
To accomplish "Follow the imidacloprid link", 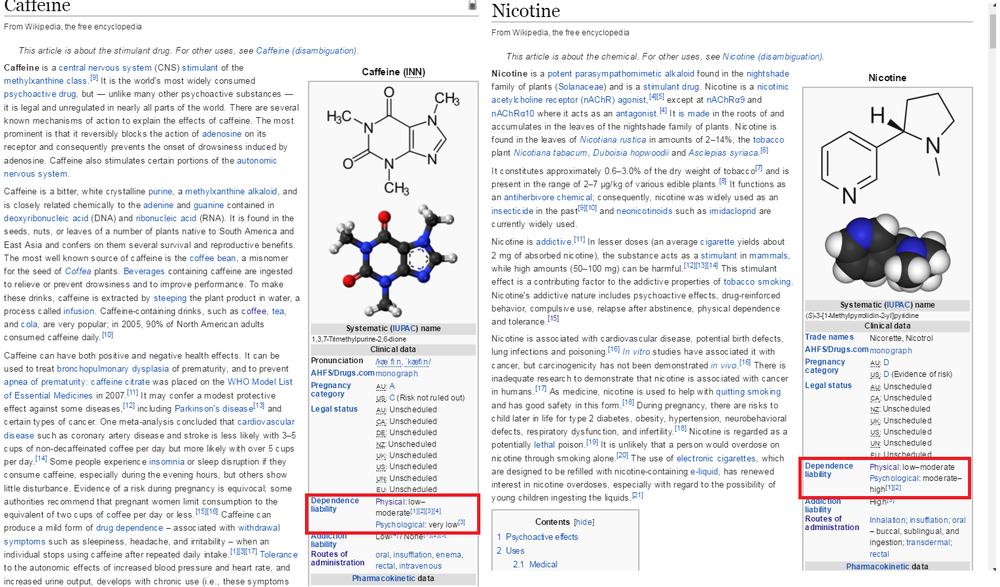I will 732,211.
